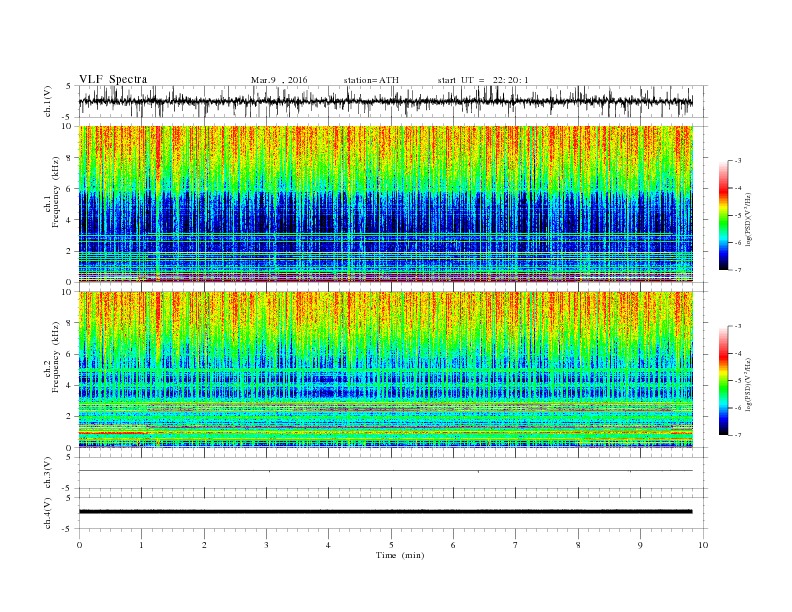Click the "-3" label on the ch.1 color bar
Screen dimensions: 792x612
[738, 161]
